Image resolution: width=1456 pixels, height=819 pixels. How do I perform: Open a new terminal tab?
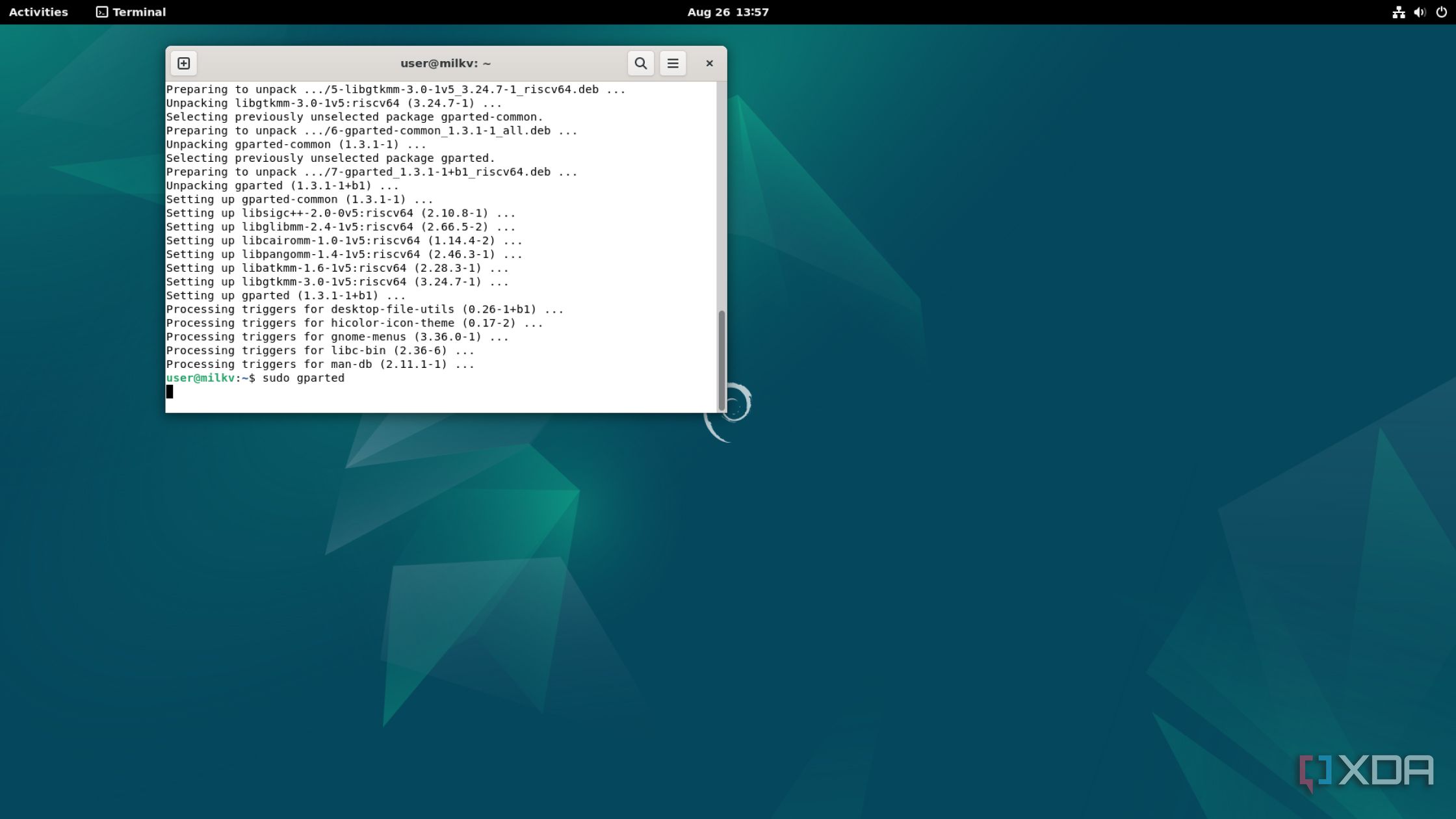pyautogui.click(x=184, y=63)
